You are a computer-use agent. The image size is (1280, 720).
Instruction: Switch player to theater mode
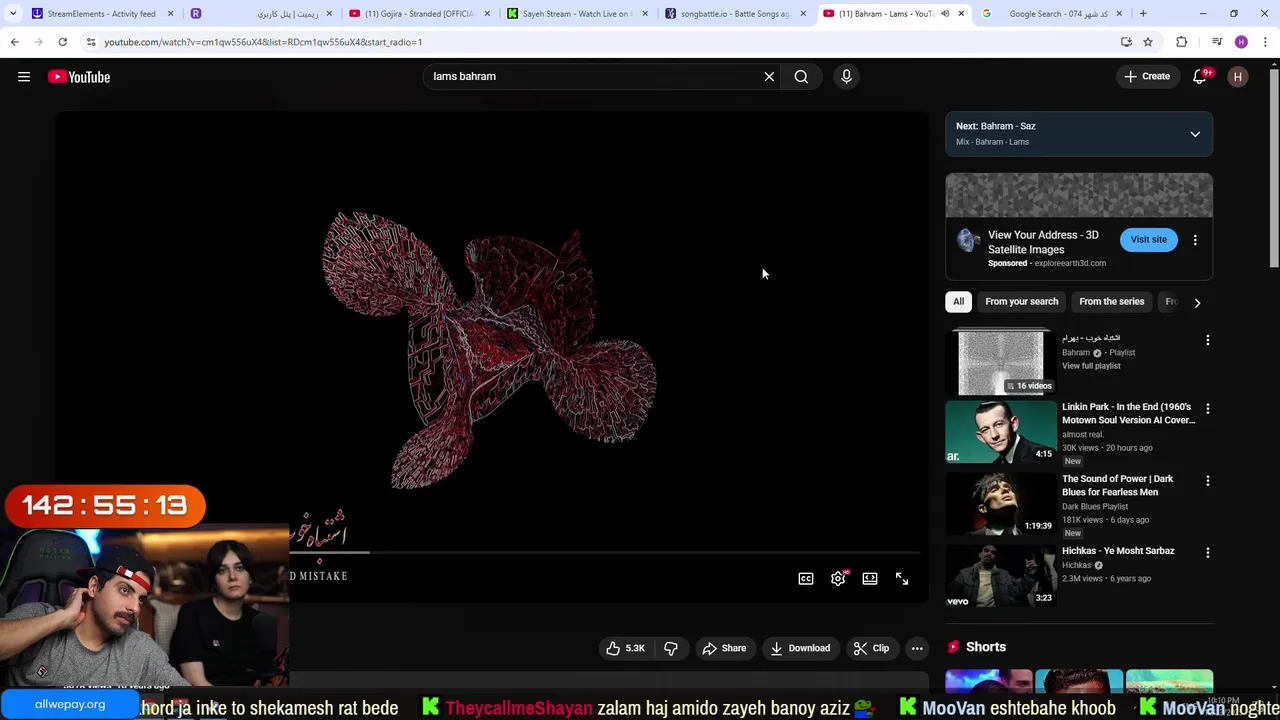[870, 579]
